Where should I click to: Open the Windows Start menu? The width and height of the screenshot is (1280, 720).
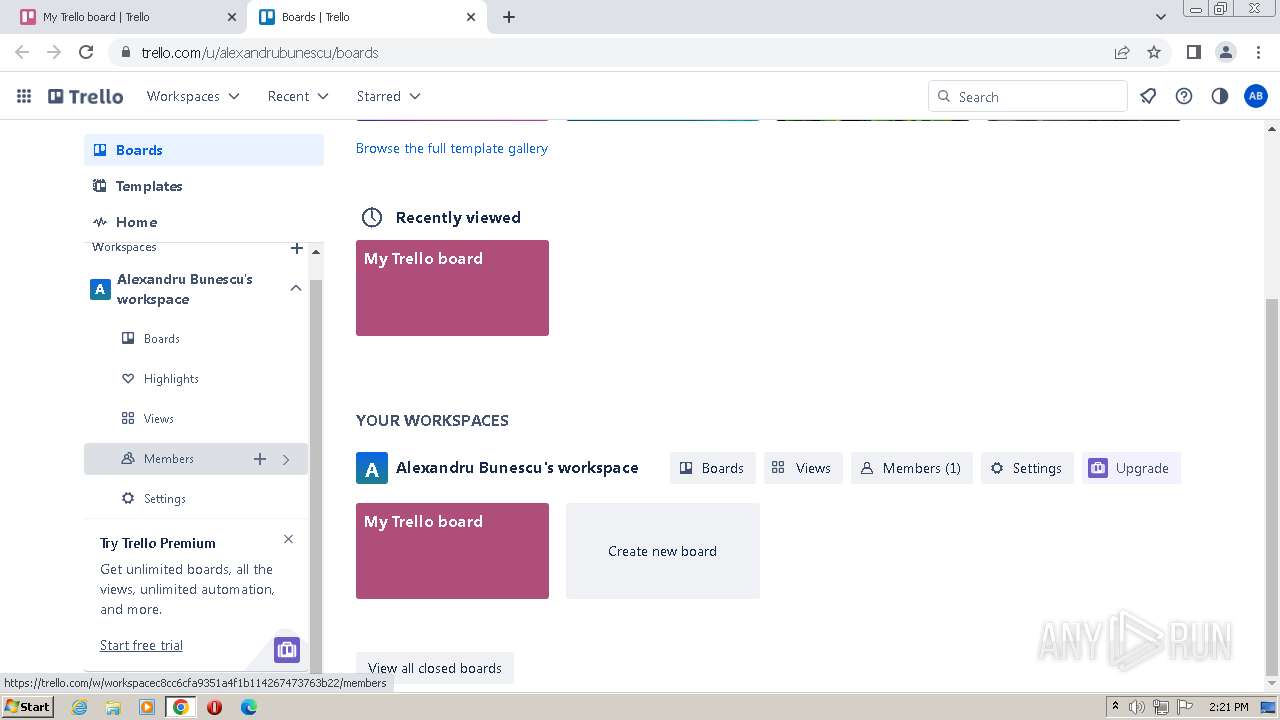pos(27,706)
